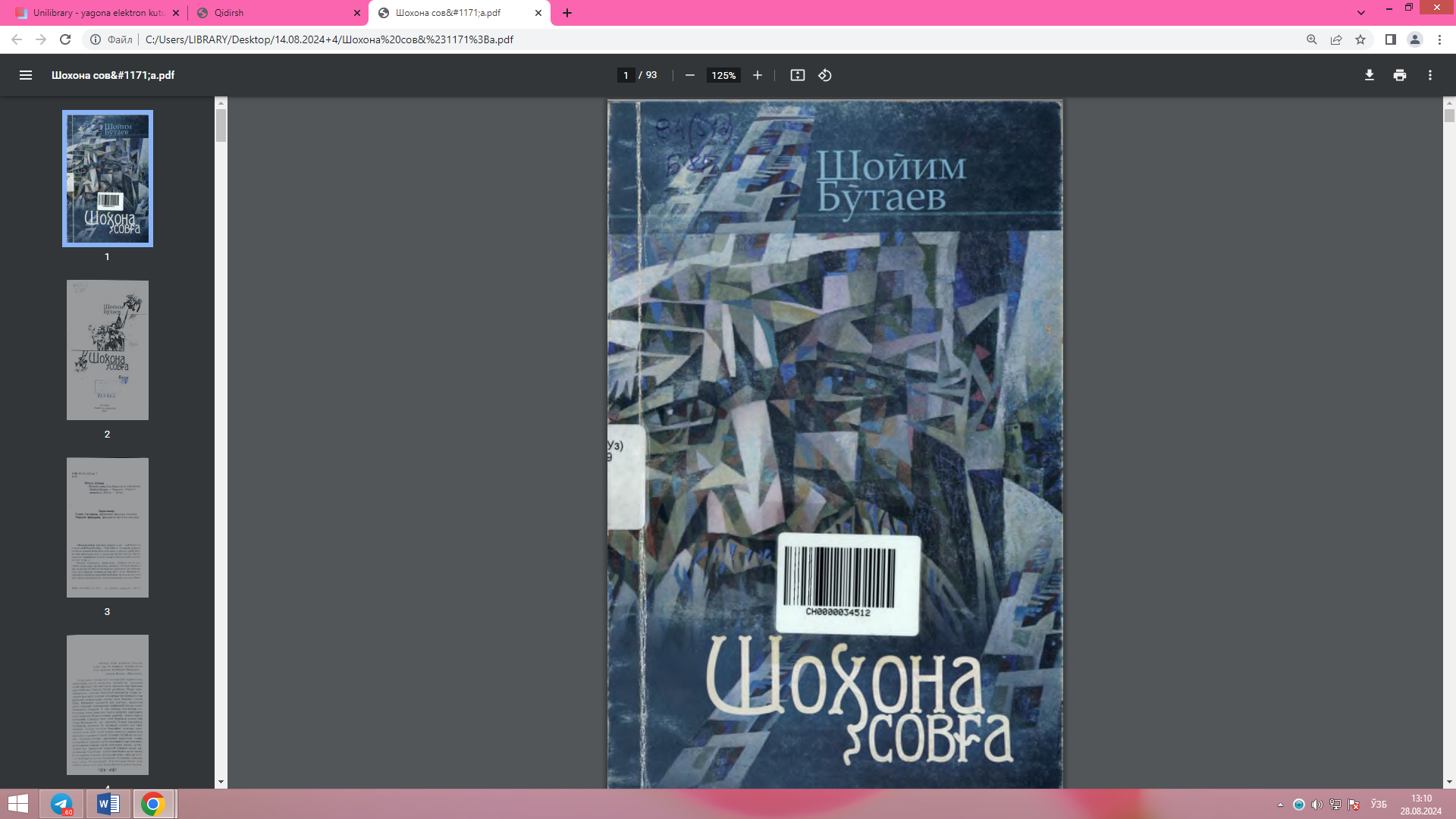Open Chrome's three-dot customization menu

pos(1440,39)
